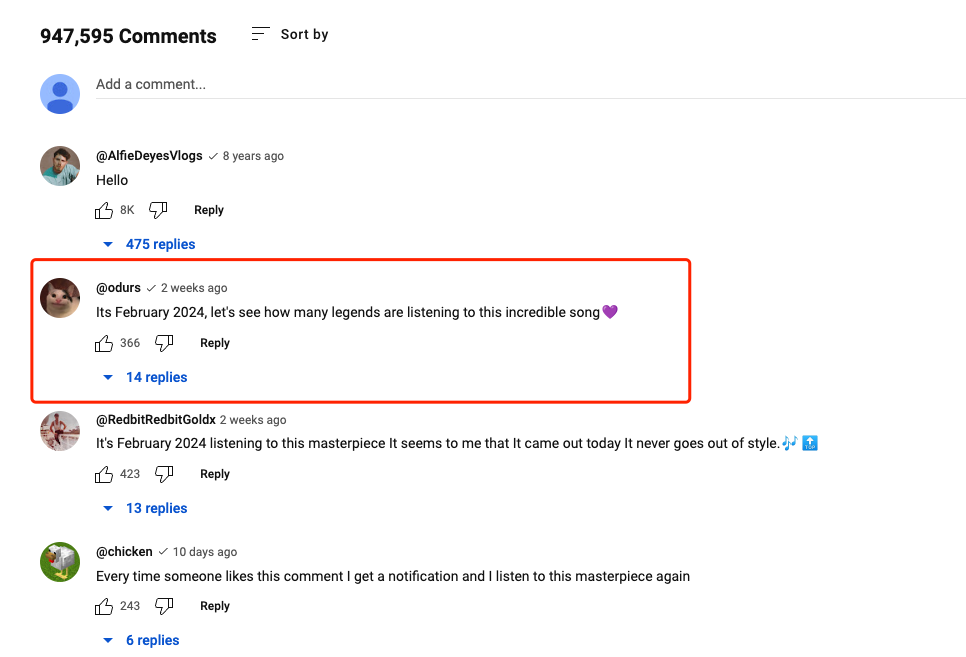Dislike the AlfieDeyesVlogs "Hello" comment
Viewport: 966px width, 657px height.
158,210
